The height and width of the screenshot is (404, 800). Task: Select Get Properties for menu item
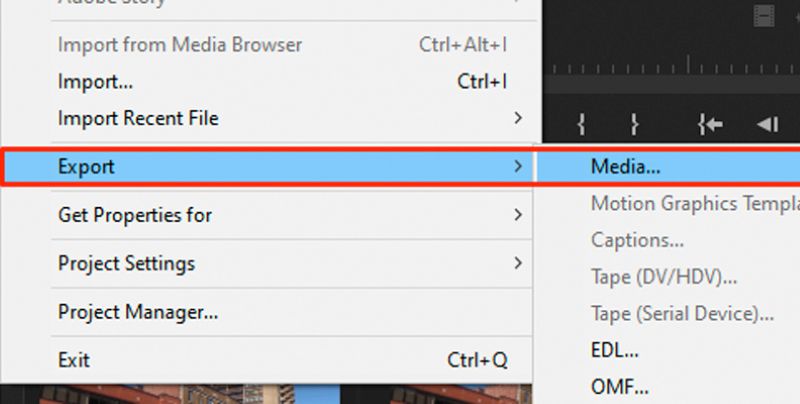point(135,215)
